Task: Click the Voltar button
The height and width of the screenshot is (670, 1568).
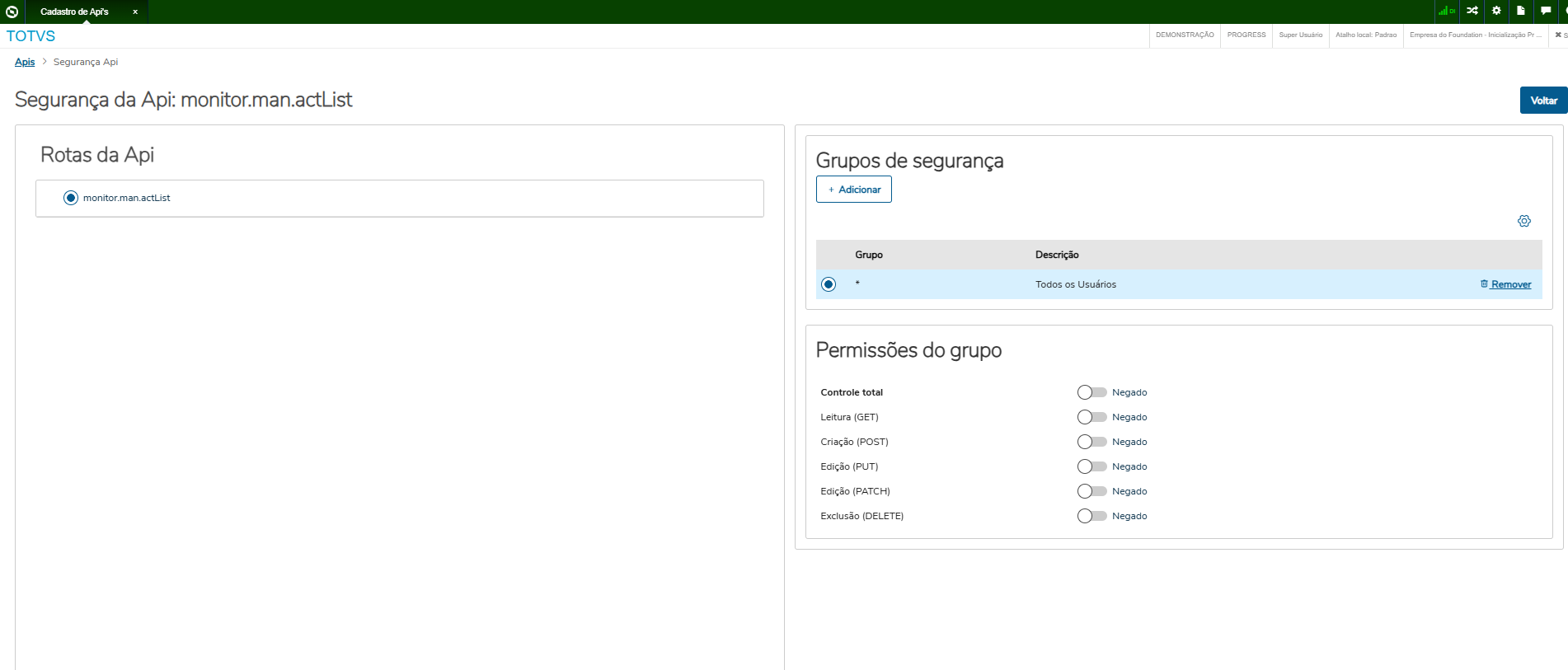Action: pos(1543,101)
